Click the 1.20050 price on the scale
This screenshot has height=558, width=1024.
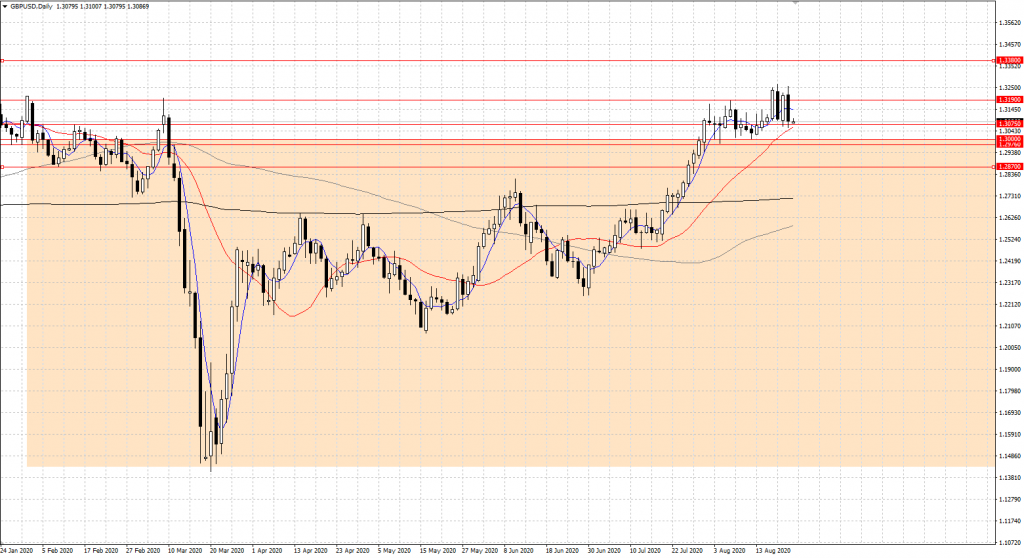(x=1010, y=348)
